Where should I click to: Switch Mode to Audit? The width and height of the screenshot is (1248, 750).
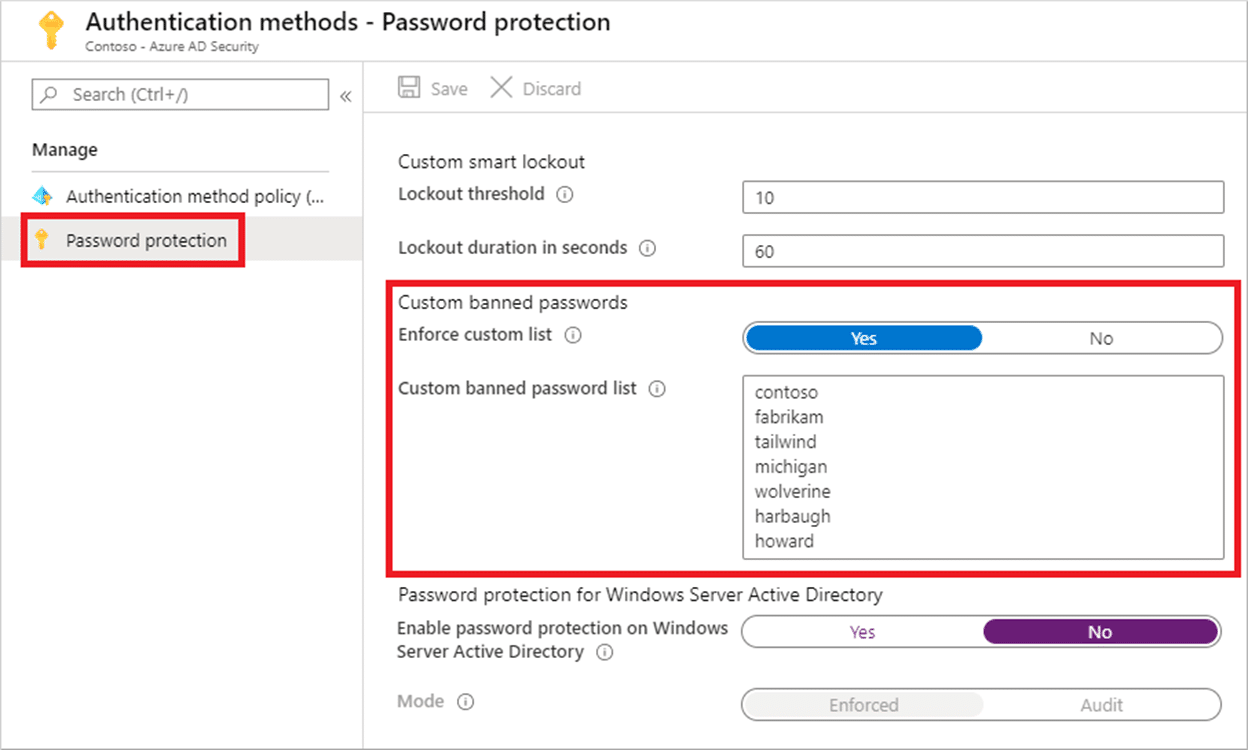point(1100,704)
